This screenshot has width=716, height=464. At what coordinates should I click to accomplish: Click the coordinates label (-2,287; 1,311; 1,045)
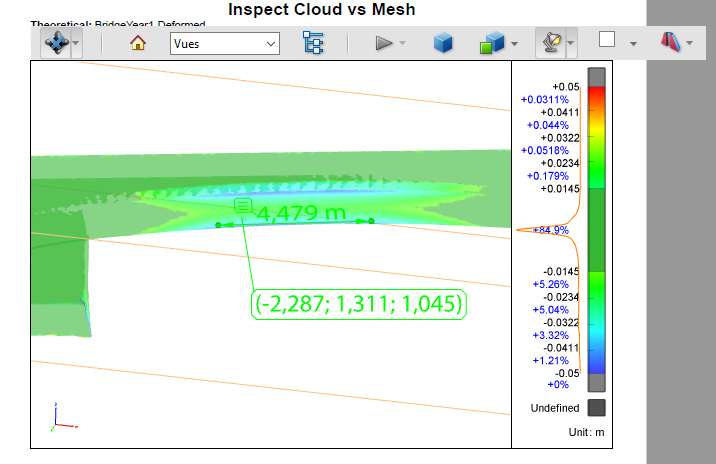click(x=360, y=303)
